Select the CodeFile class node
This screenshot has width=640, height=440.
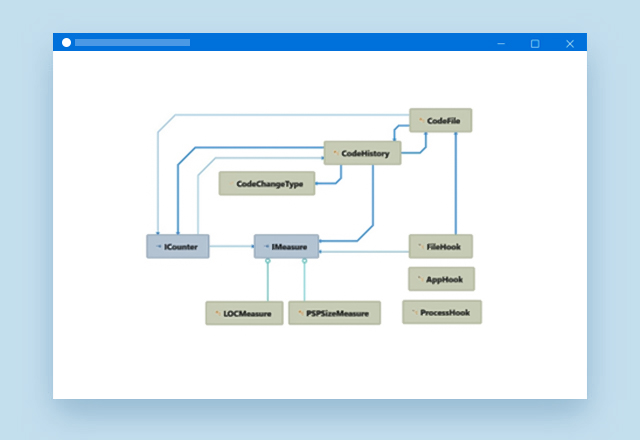[441, 120]
